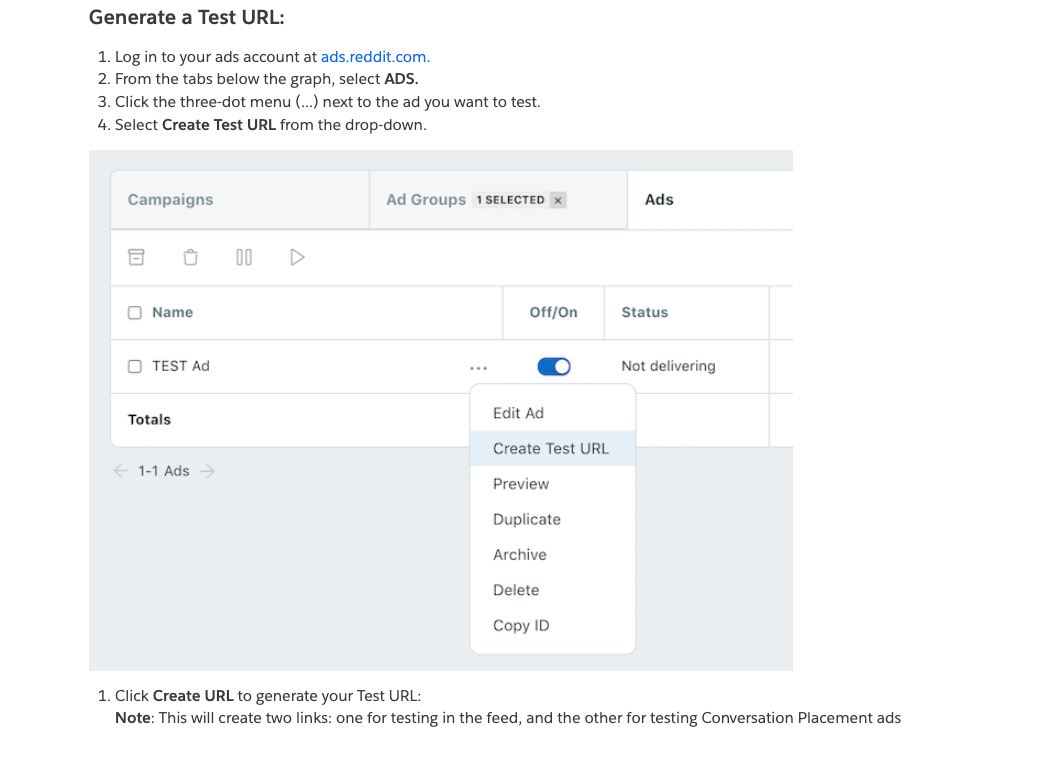Click the left arrow pagination icon
1040x769 pixels.
(x=121, y=471)
